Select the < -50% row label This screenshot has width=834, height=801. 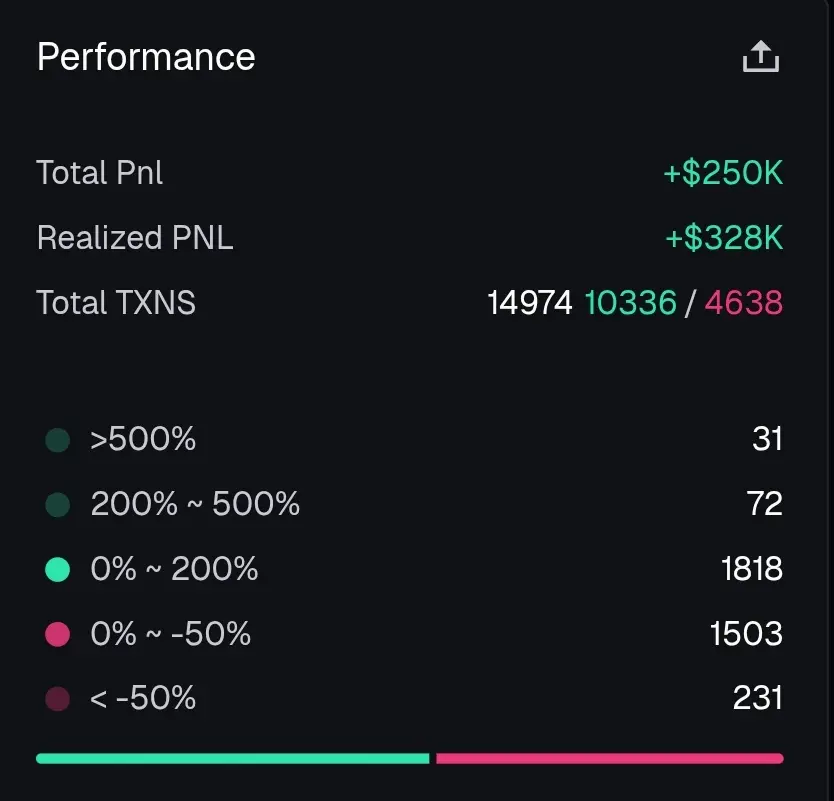[x=143, y=698]
